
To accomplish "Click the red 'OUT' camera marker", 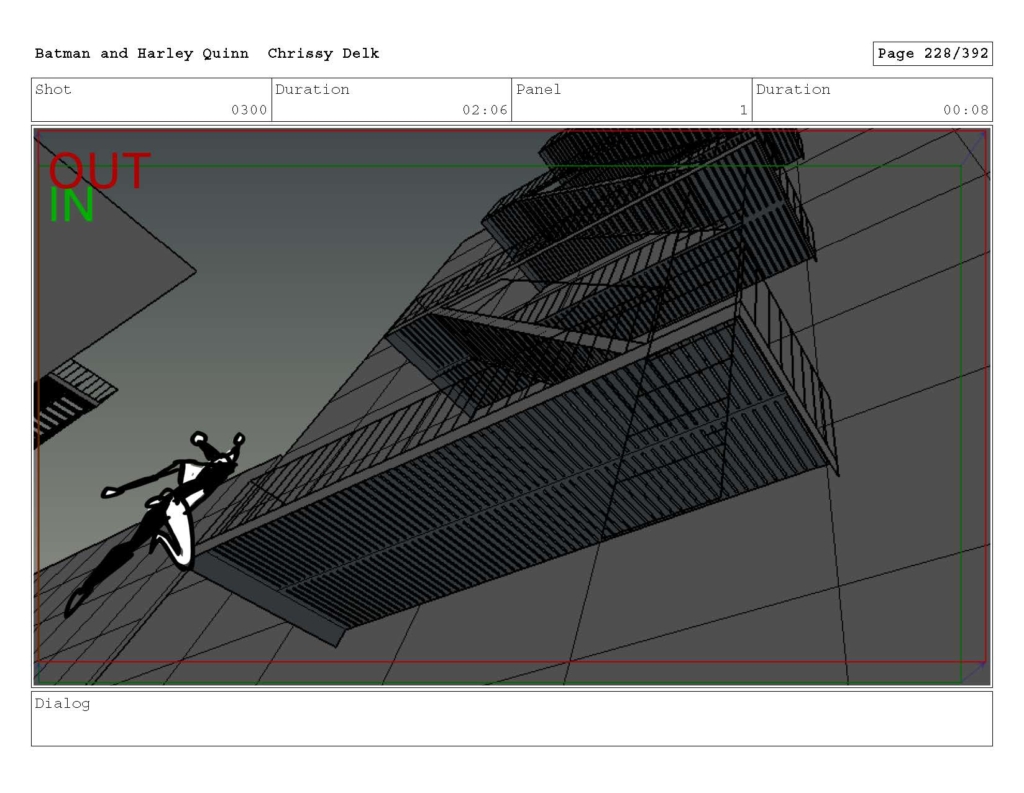I will (100, 170).
